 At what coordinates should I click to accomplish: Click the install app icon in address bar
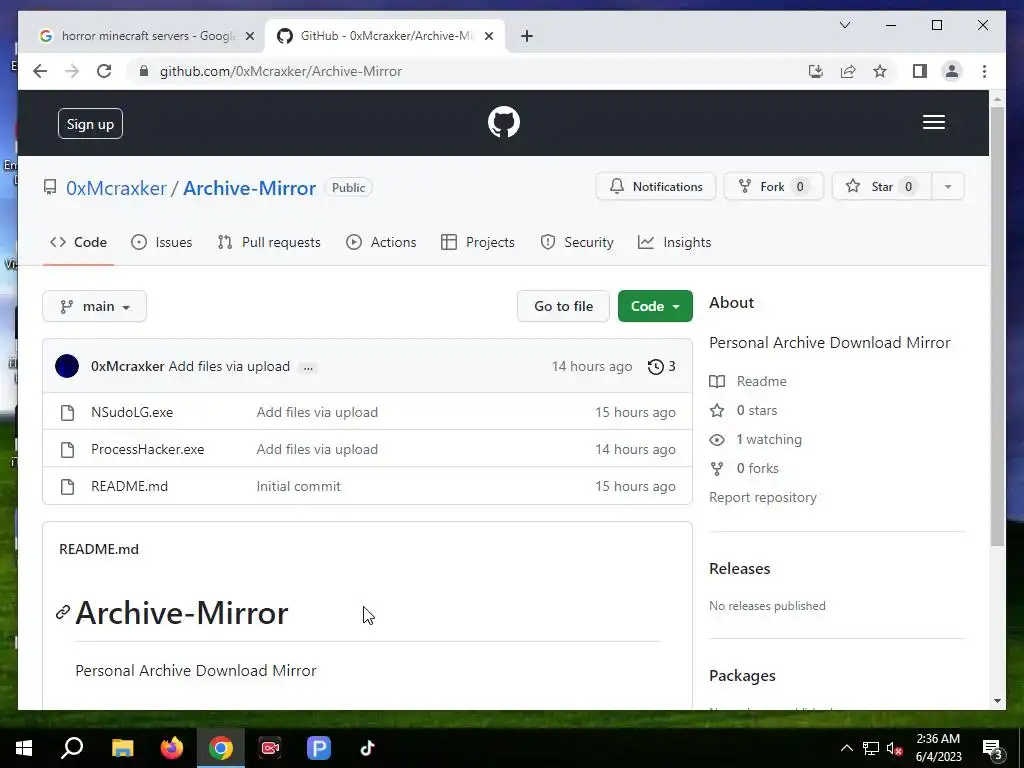tap(816, 71)
